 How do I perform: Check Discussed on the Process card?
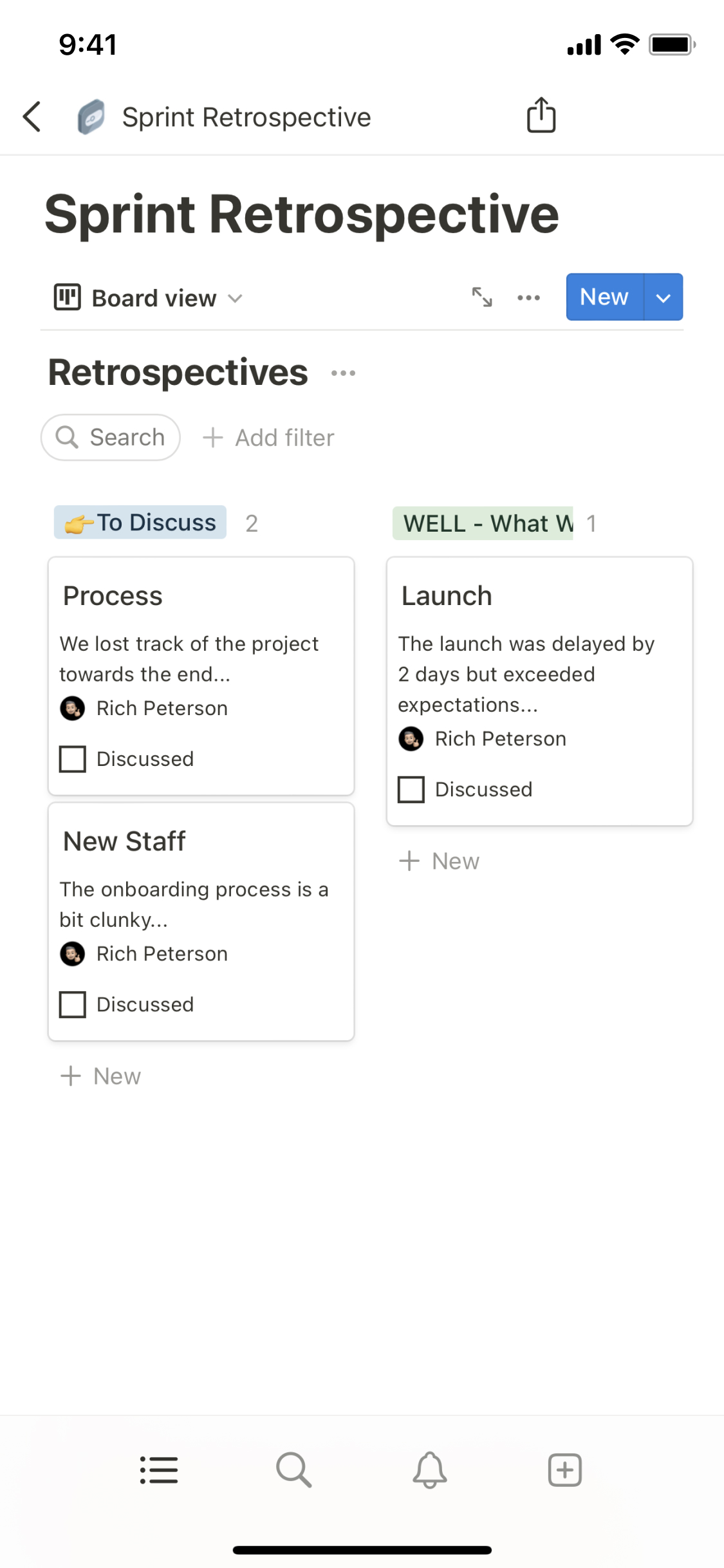pos(73,759)
